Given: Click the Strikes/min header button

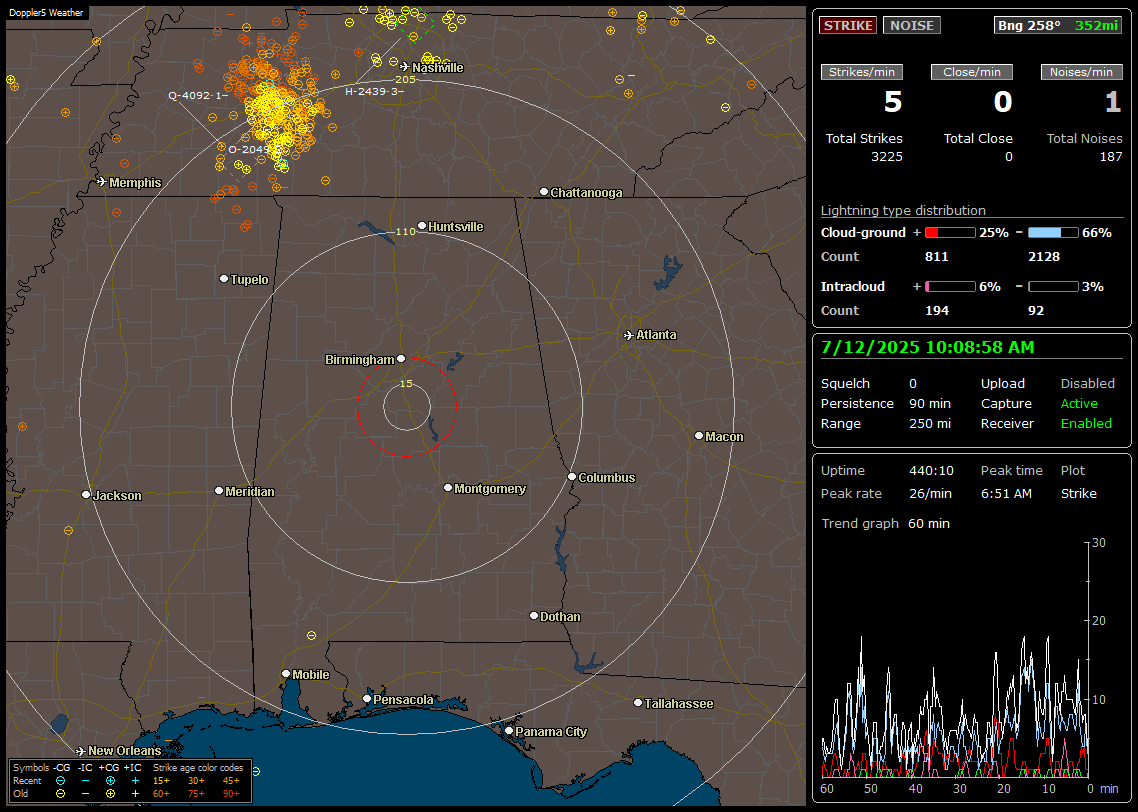Looking at the screenshot, I should coord(861,72).
